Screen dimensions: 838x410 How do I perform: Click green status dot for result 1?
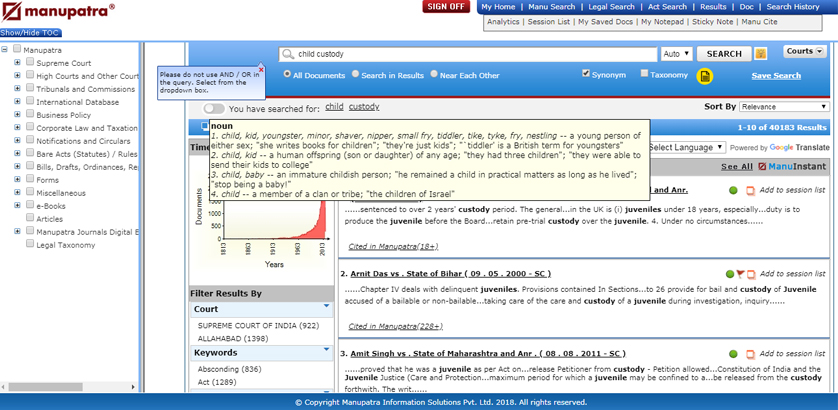tap(733, 190)
